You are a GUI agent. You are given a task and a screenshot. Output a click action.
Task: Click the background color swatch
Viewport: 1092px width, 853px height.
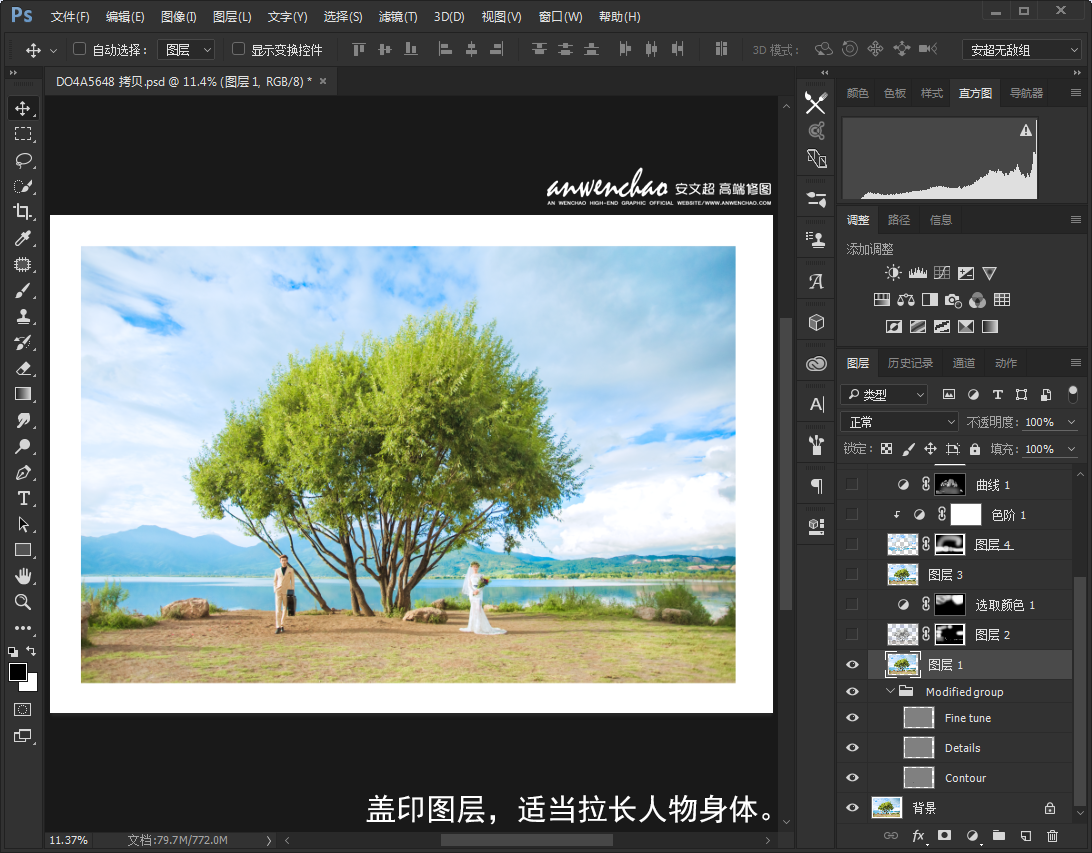coord(31,684)
